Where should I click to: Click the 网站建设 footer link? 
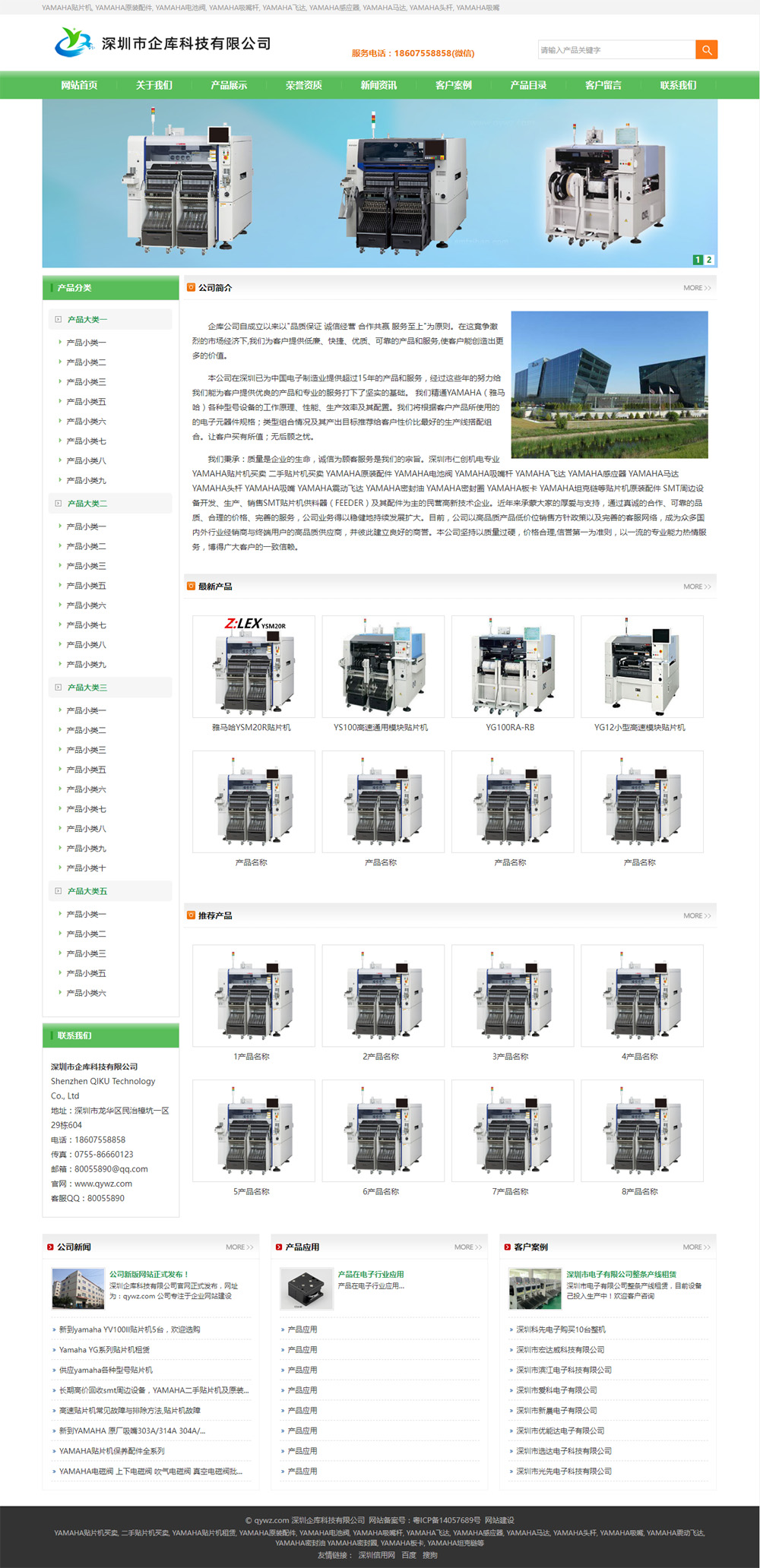[x=499, y=1520]
